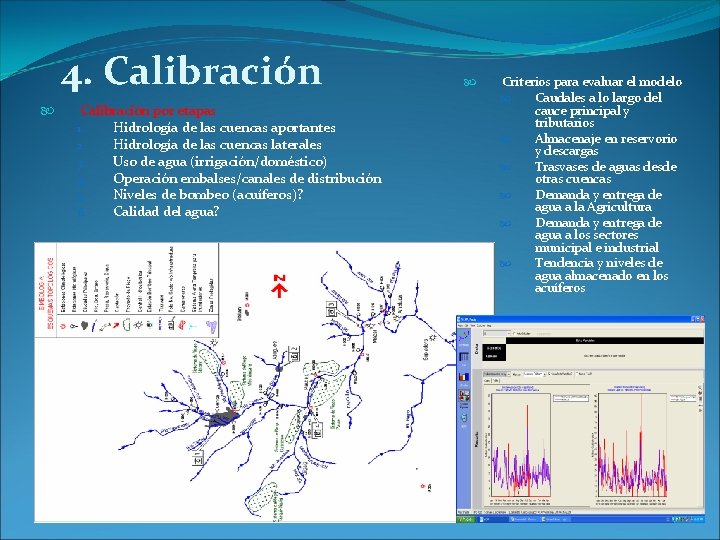
Task: Expand the first results dropdown above charts
Action: (x=509, y=374)
